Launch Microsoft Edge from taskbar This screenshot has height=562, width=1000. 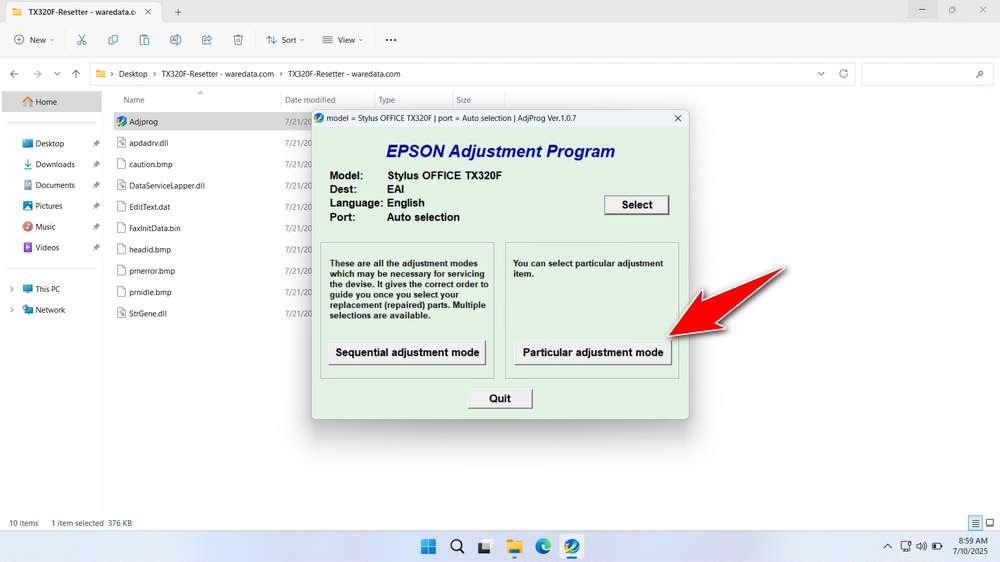[543, 546]
